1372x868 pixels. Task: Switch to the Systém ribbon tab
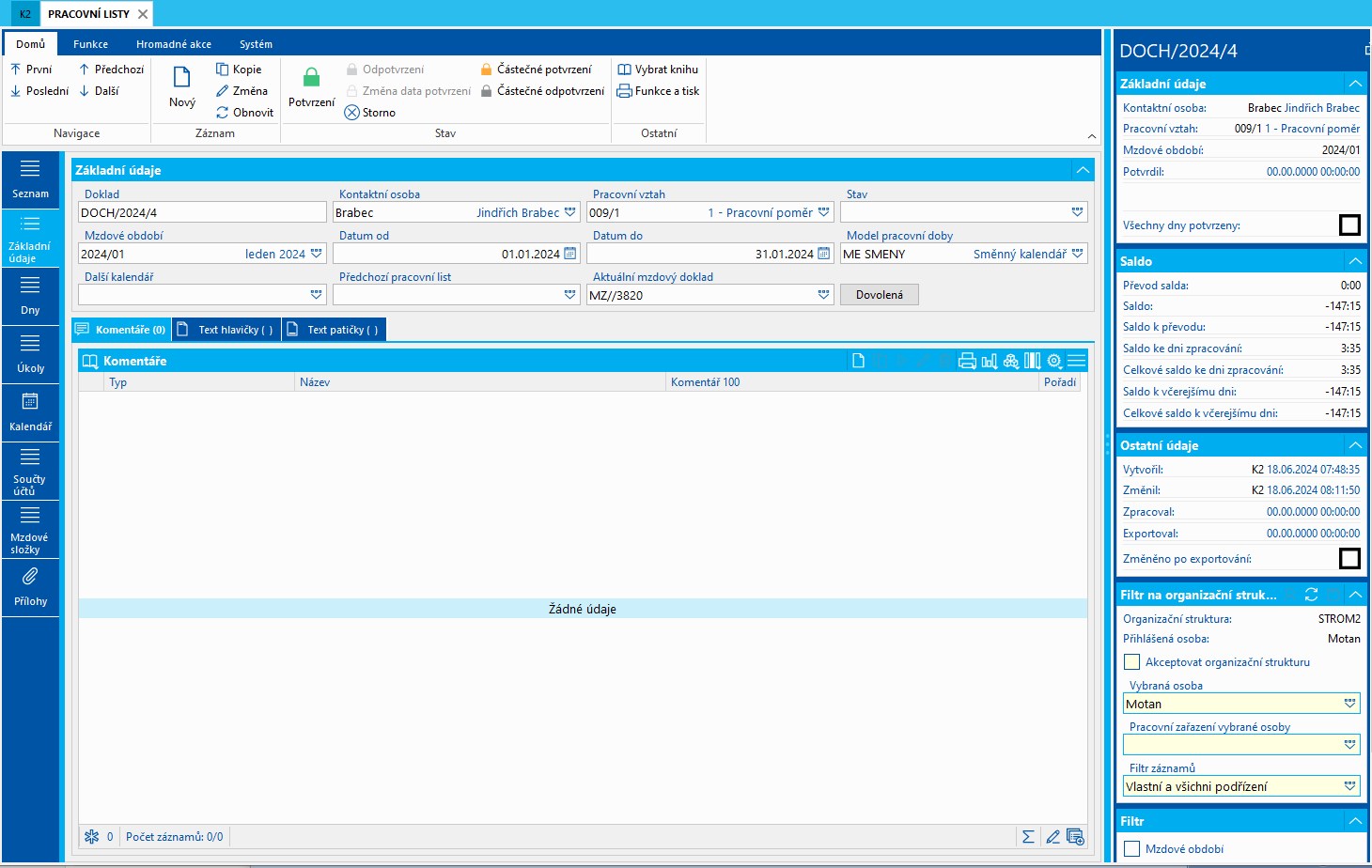tap(256, 44)
